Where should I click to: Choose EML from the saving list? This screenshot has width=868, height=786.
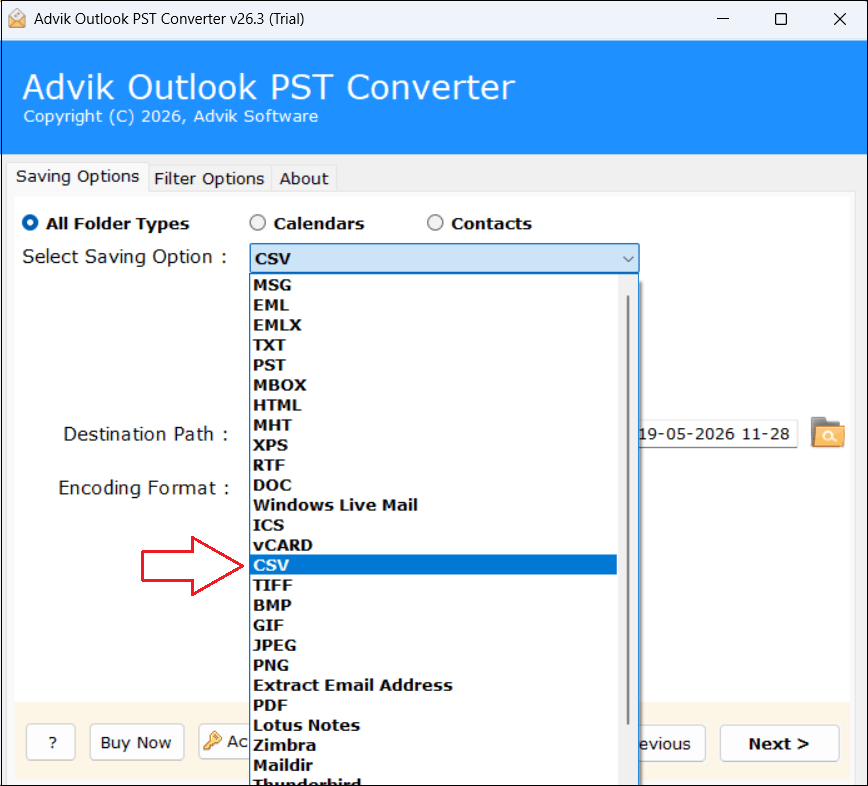point(434,305)
